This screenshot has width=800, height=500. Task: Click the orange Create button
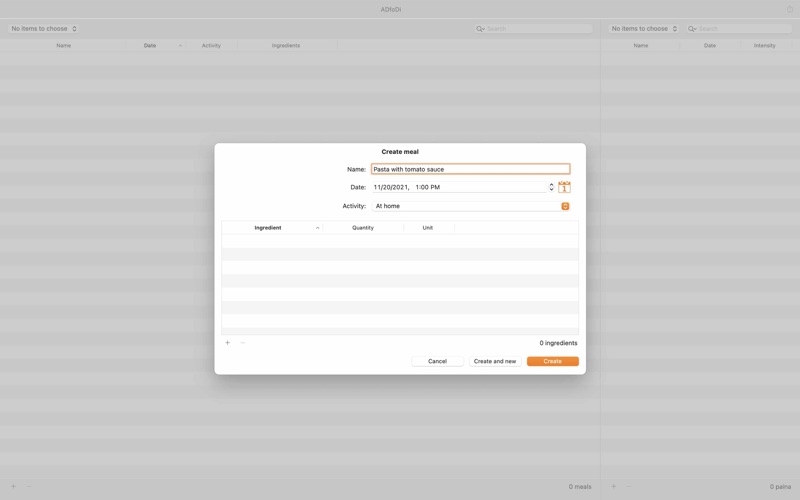[x=553, y=361]
